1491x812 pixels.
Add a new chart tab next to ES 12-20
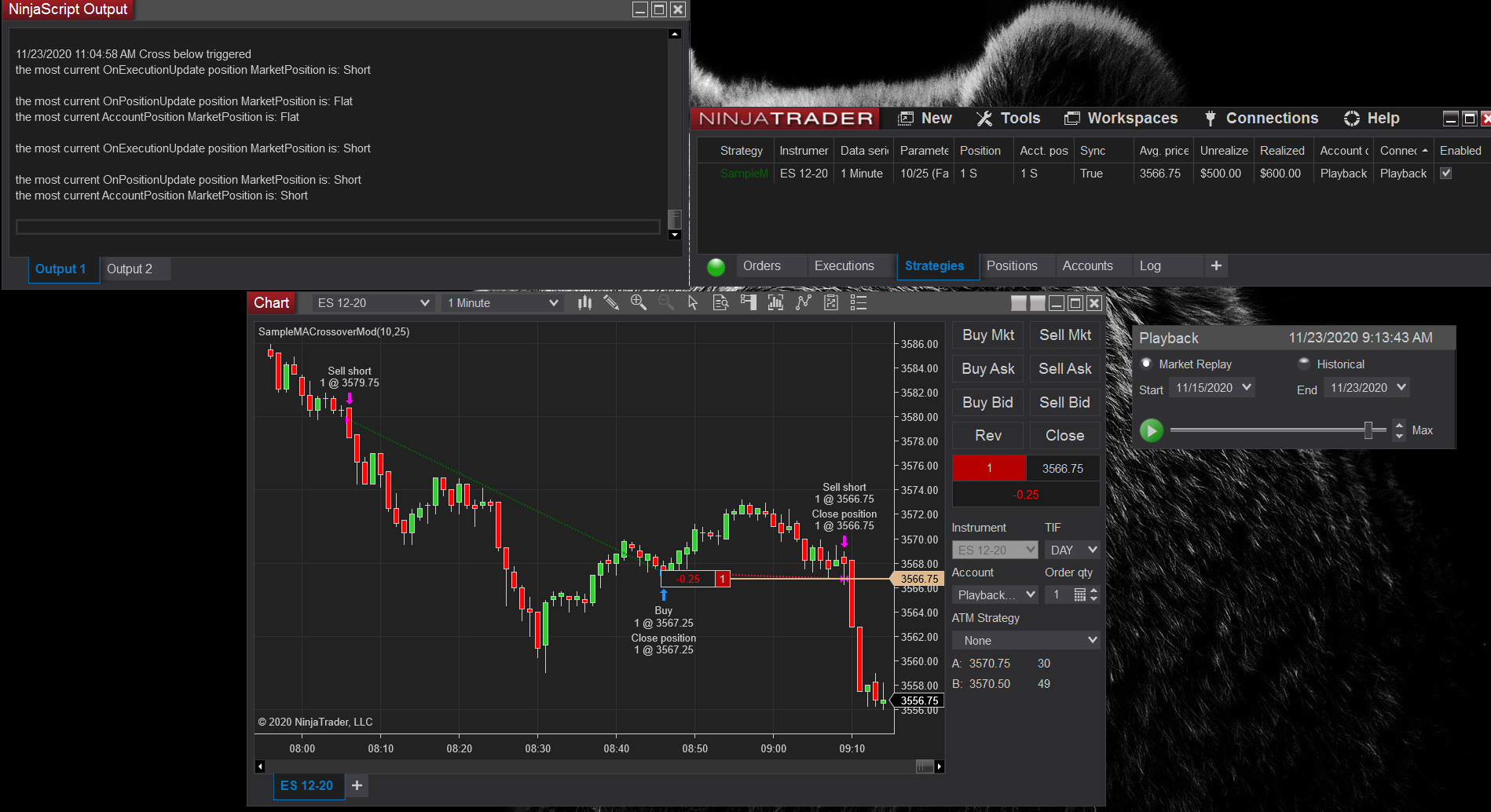[357, 785]
